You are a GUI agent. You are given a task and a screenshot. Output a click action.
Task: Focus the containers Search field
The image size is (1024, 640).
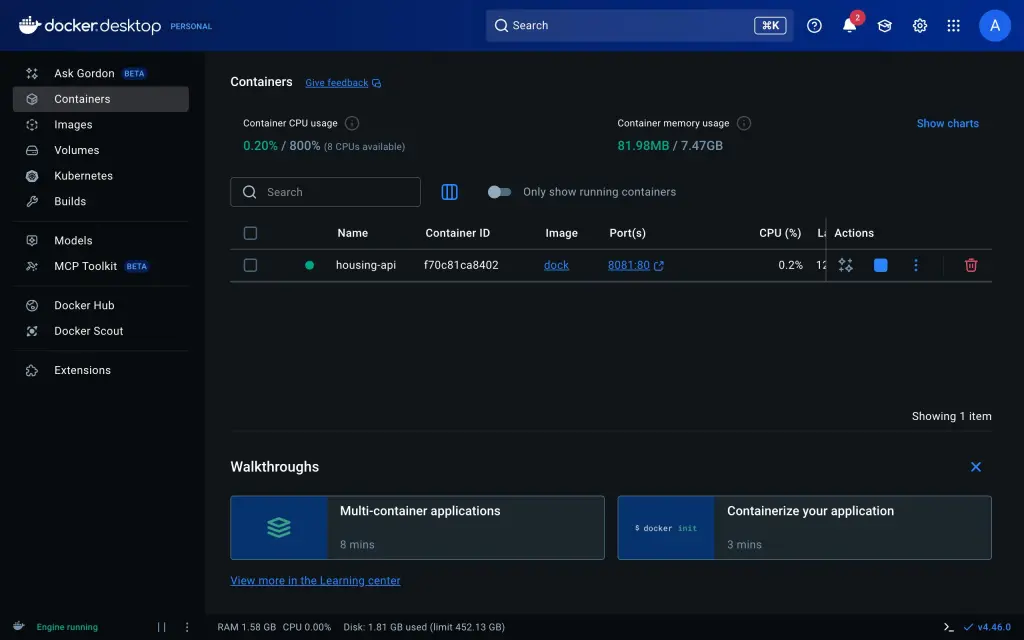(325, 192)
